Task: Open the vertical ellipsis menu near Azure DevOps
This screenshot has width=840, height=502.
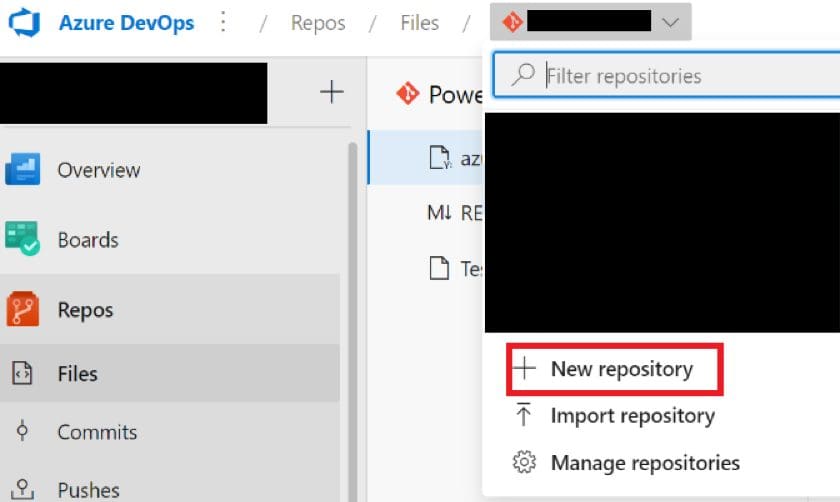Action: [x=223, y=22]
